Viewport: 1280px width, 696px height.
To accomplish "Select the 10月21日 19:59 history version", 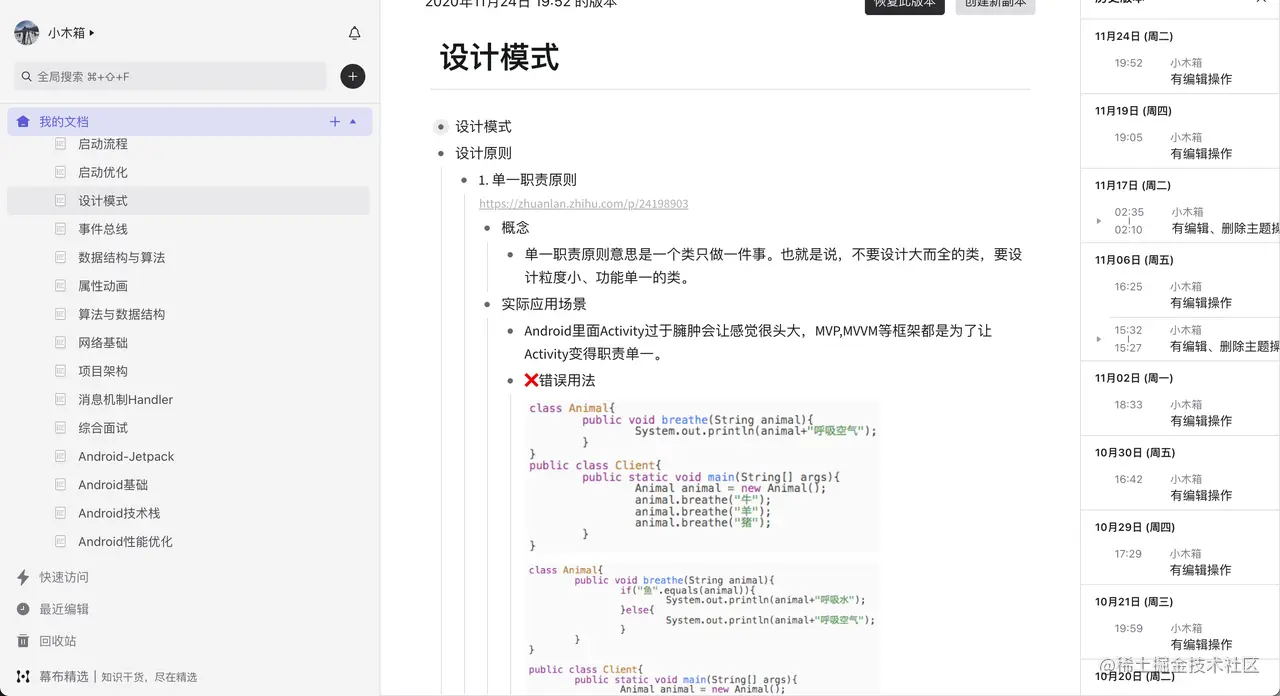I will click(x=1180, y=636).
